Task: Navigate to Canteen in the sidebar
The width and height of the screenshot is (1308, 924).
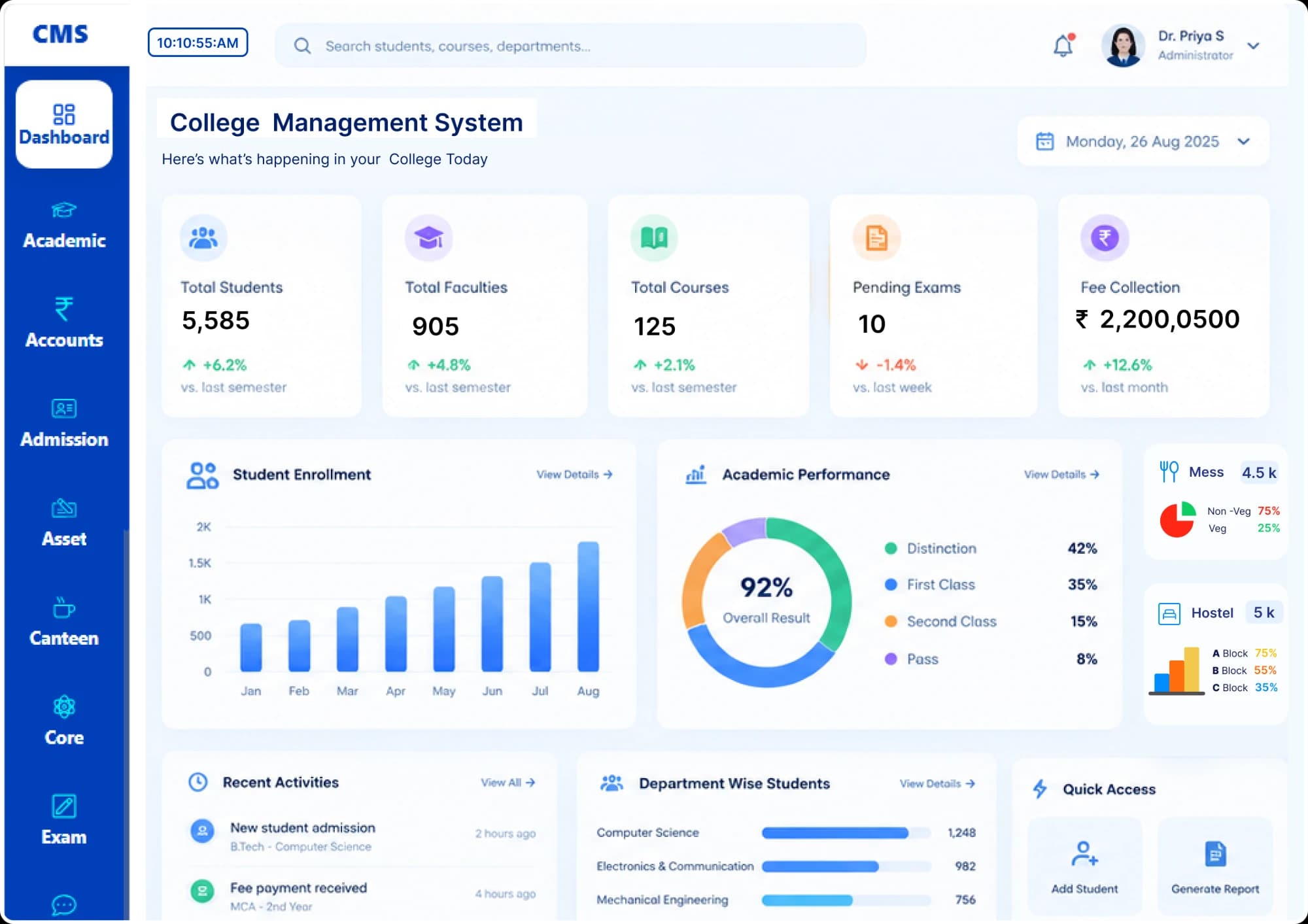Action: coord(64,623)
